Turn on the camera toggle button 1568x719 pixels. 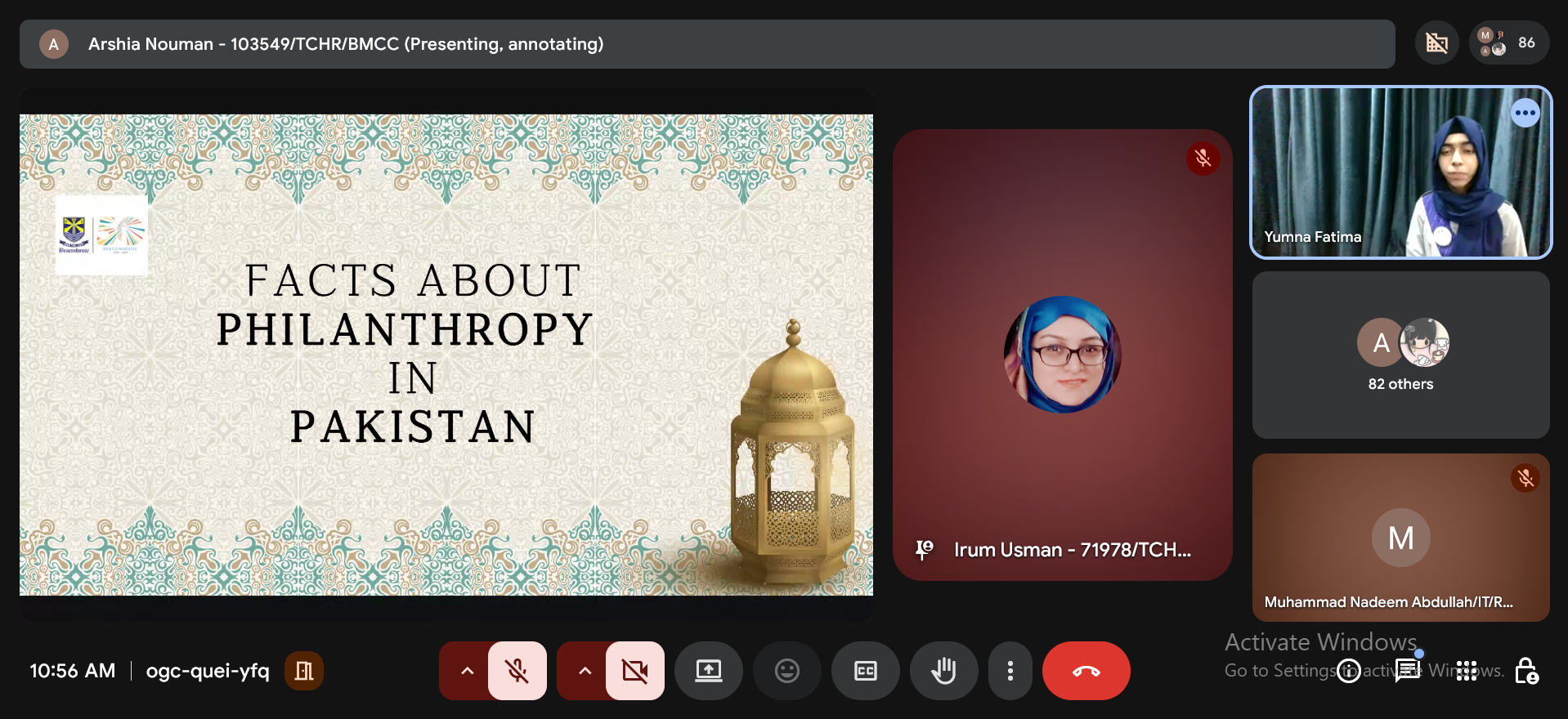[x=635, y=671]
